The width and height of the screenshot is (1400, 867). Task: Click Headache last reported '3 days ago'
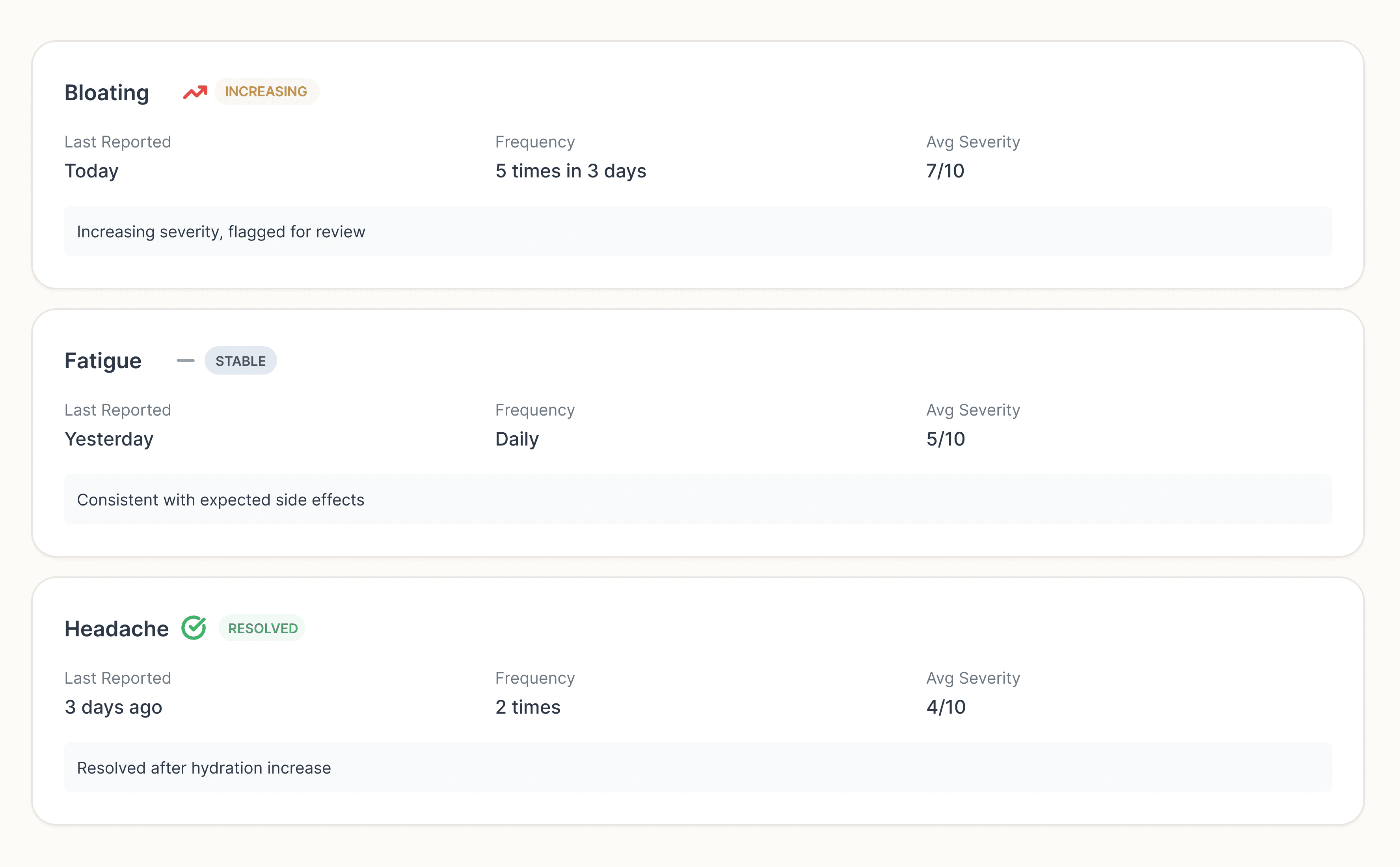pos(113,707)
